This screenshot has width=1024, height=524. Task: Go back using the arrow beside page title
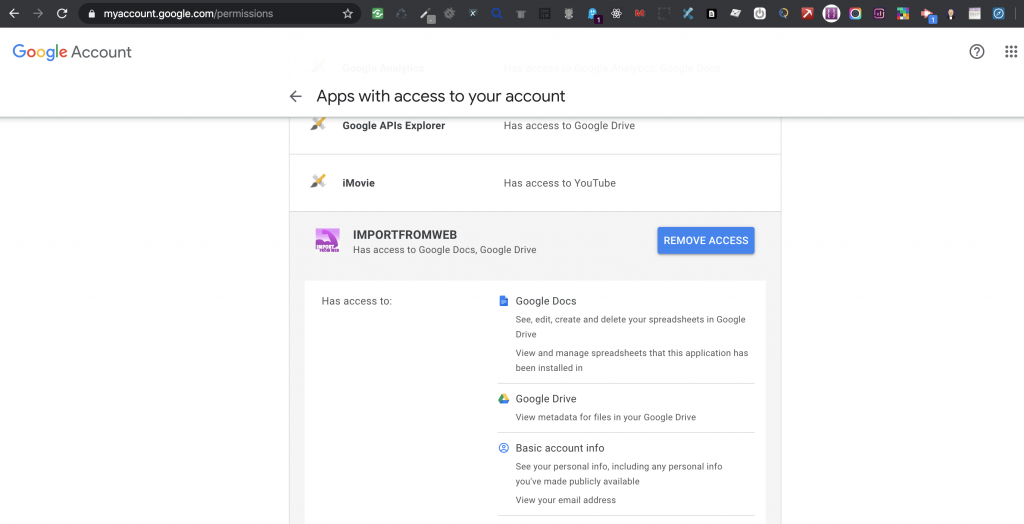tap(295, 96)
